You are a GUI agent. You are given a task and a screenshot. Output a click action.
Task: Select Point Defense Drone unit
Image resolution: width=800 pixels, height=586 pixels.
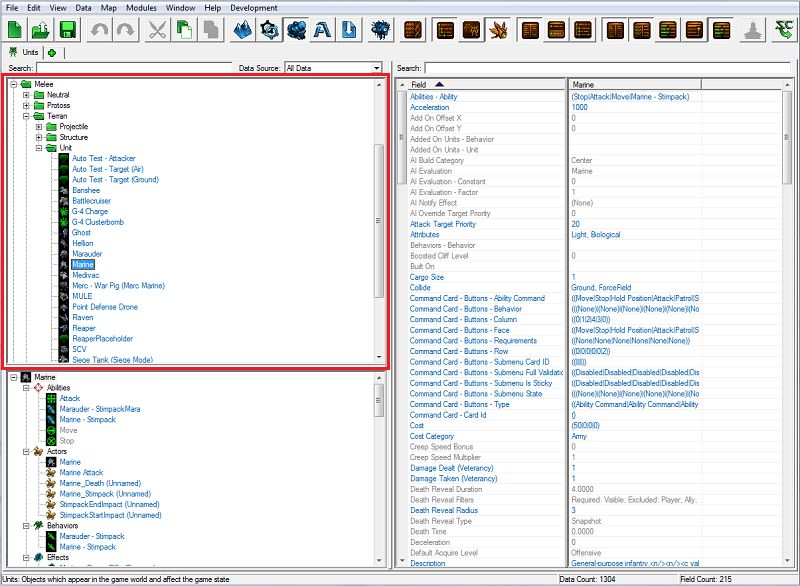pos(105,307)
